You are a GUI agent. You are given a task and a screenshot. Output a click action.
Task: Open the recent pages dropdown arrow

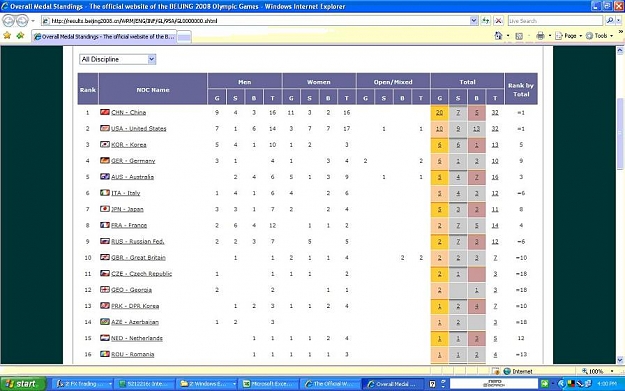(x=33, y=21)
